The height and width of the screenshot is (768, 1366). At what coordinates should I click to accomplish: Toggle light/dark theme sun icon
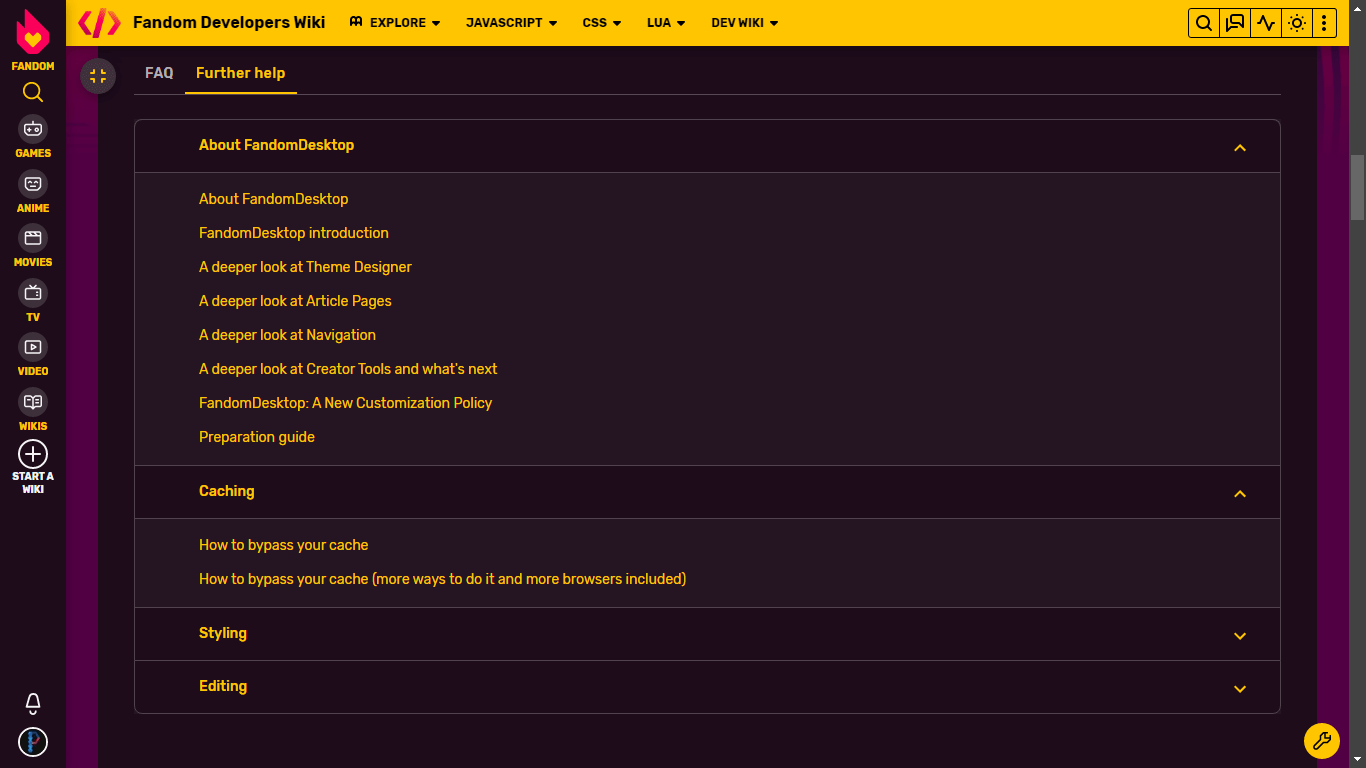(1297, 23)
